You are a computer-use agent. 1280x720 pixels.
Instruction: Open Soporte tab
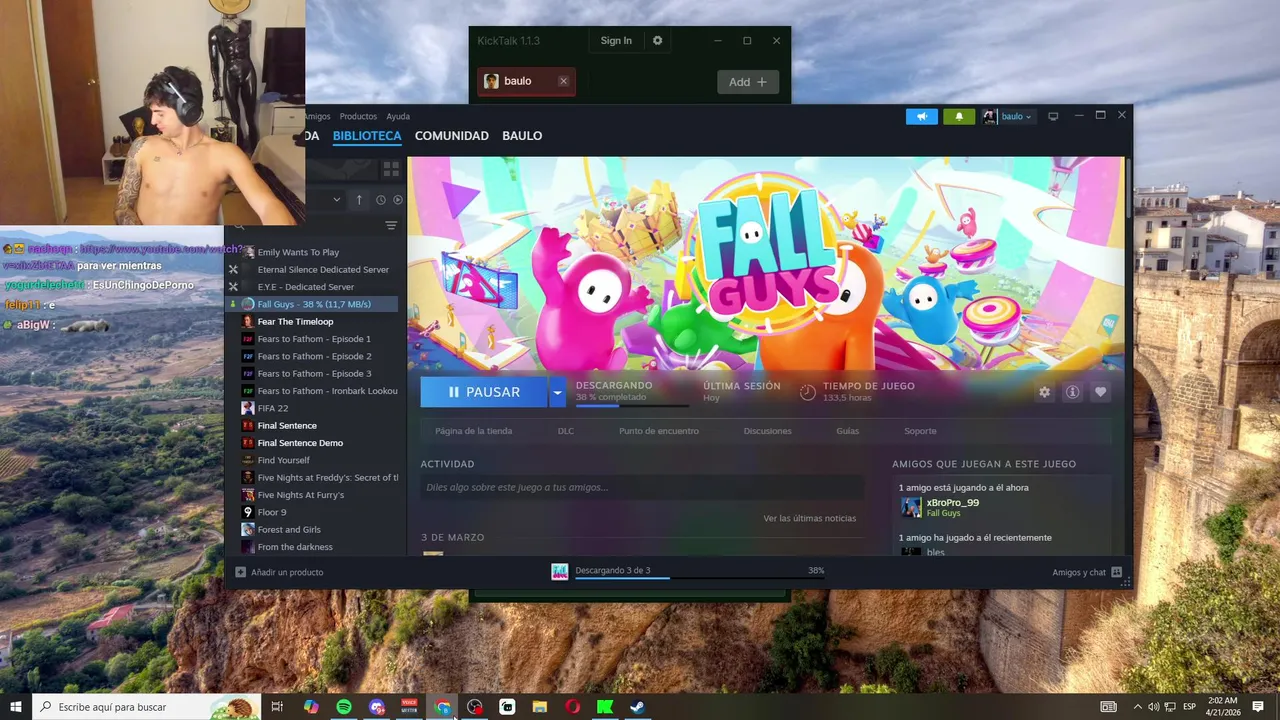920,431
